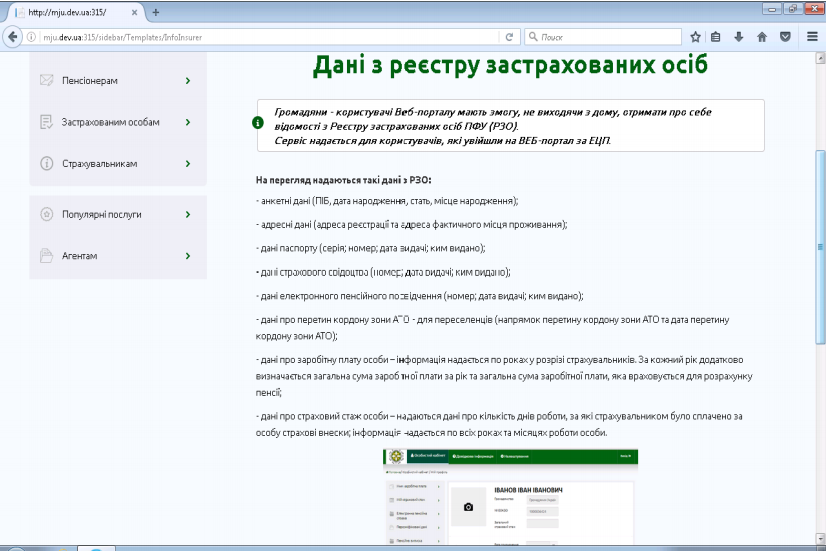Click the text На перегляд надаються такі дані з РЗО
826x552 pixels.
click(x=343, y=180)
